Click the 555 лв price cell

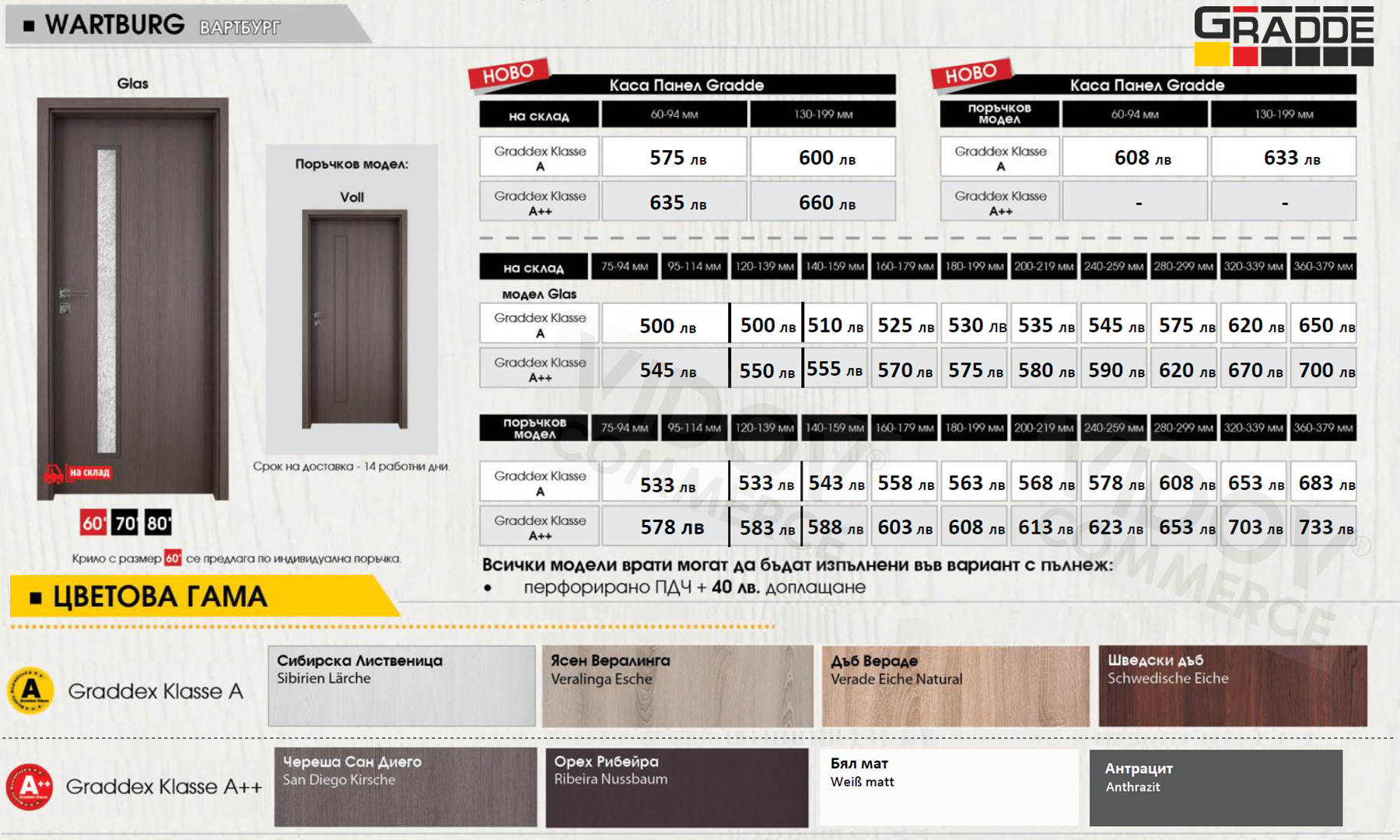(835, 369)
